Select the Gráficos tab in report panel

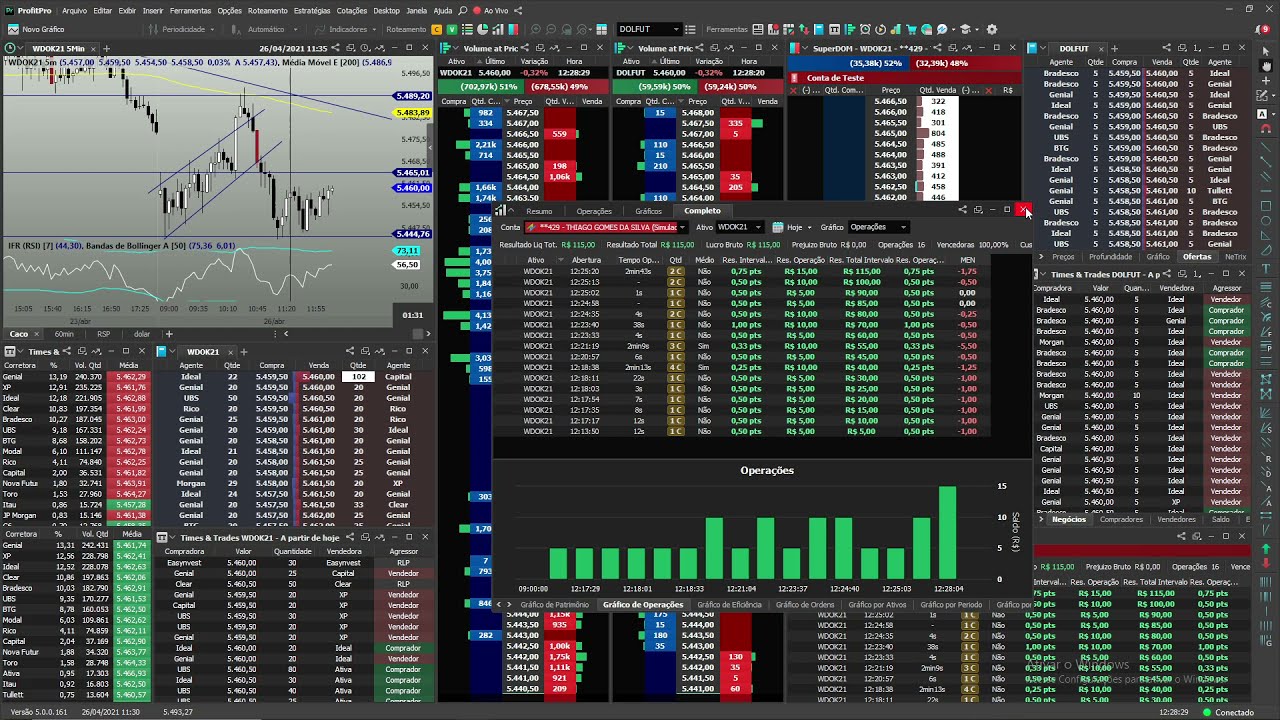(648, 211)
